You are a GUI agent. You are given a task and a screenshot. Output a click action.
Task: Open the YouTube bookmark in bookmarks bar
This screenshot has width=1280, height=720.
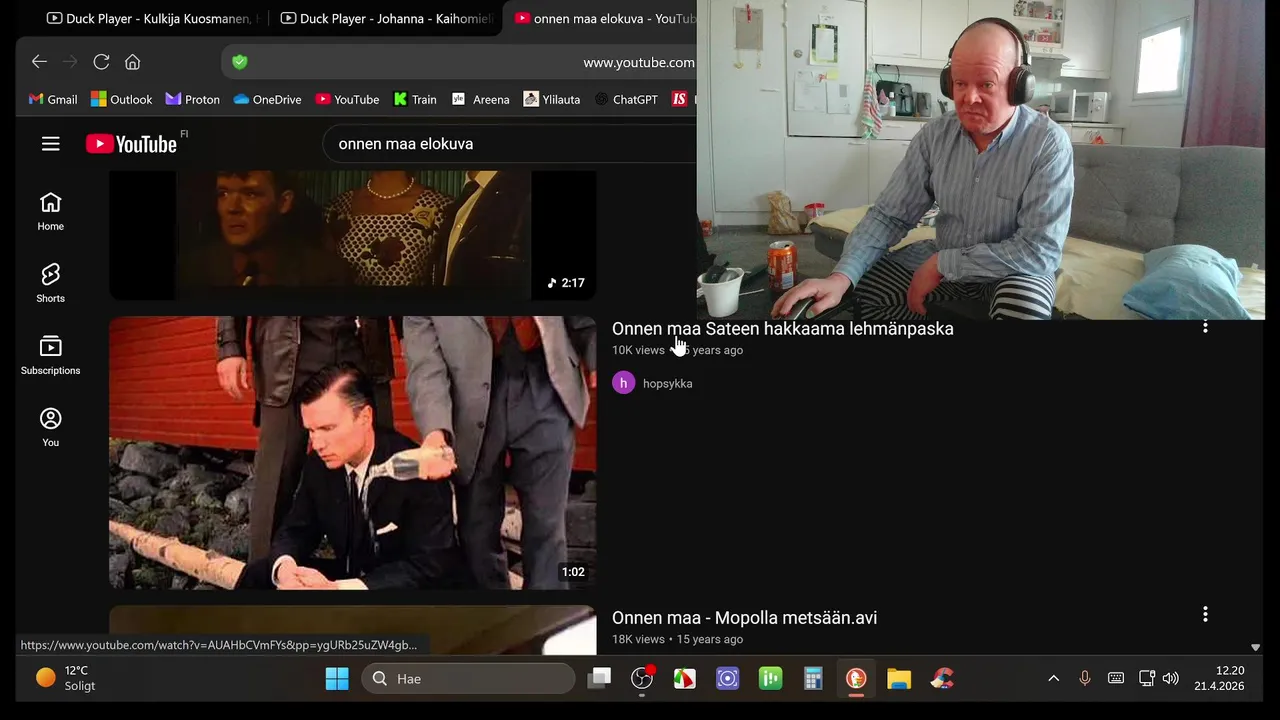(347, 99)
